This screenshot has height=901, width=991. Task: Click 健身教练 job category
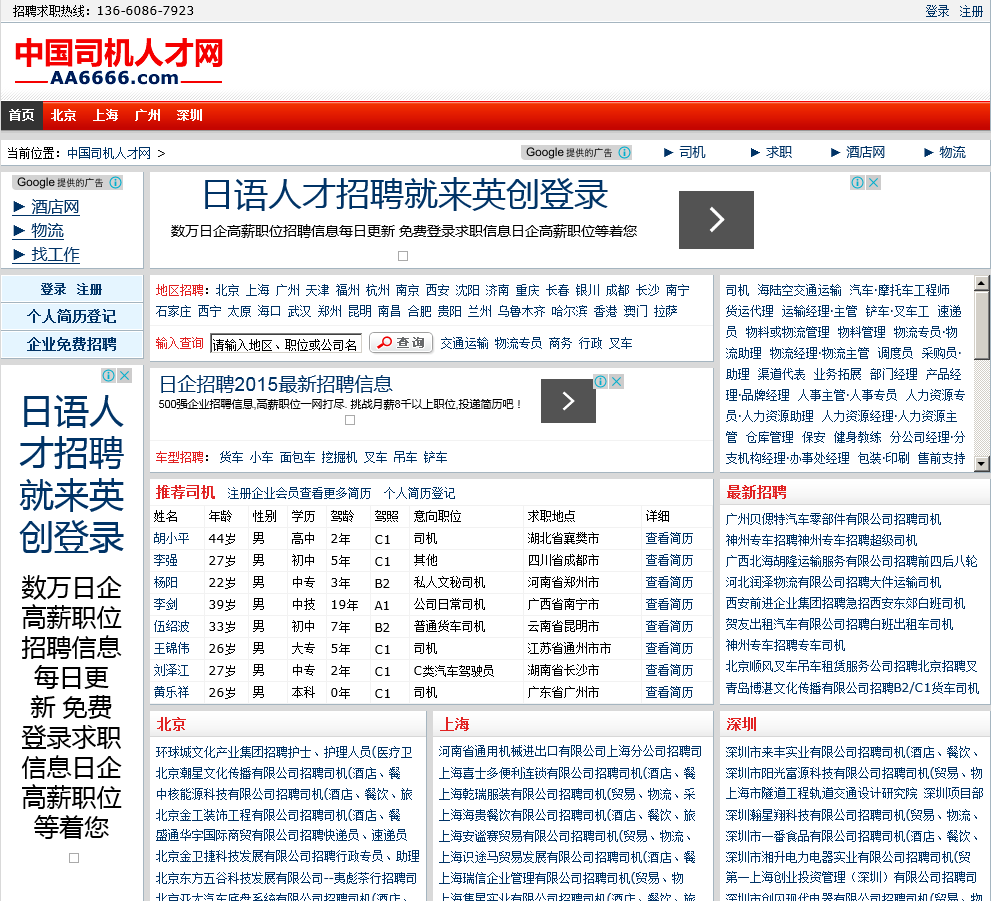(858, 437)
